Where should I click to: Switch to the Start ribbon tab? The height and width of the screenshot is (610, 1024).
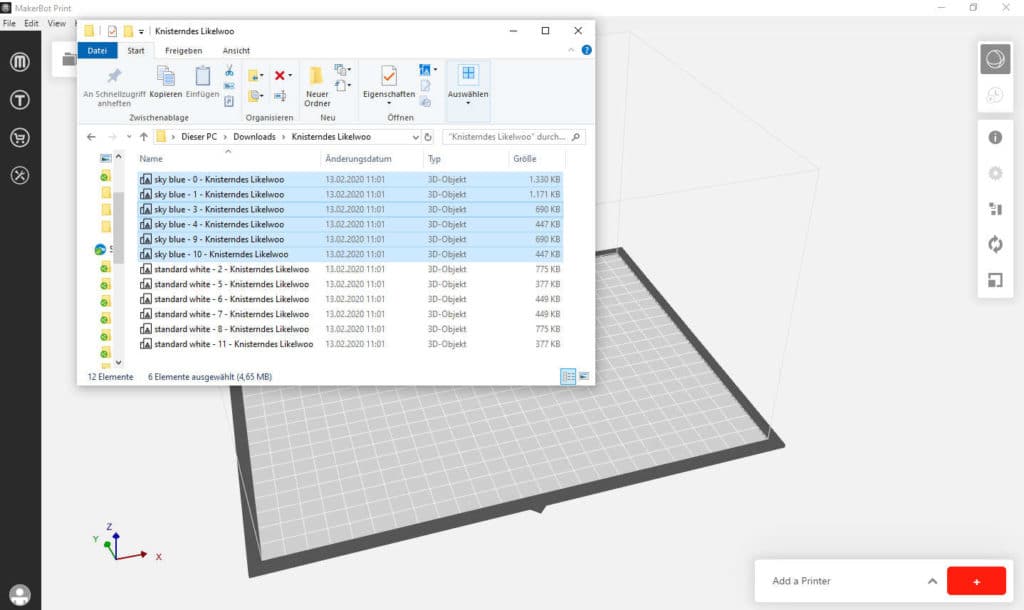click(136, 50)
